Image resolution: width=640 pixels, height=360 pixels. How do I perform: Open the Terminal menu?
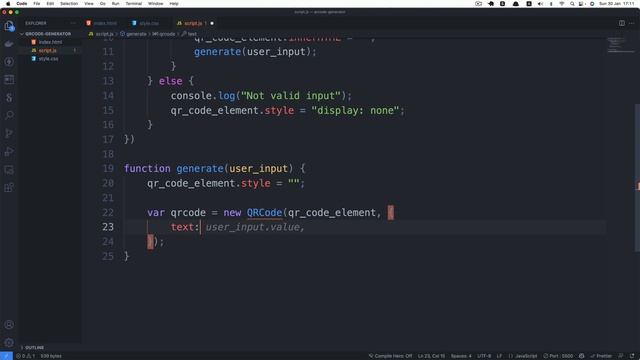[133, 4]
